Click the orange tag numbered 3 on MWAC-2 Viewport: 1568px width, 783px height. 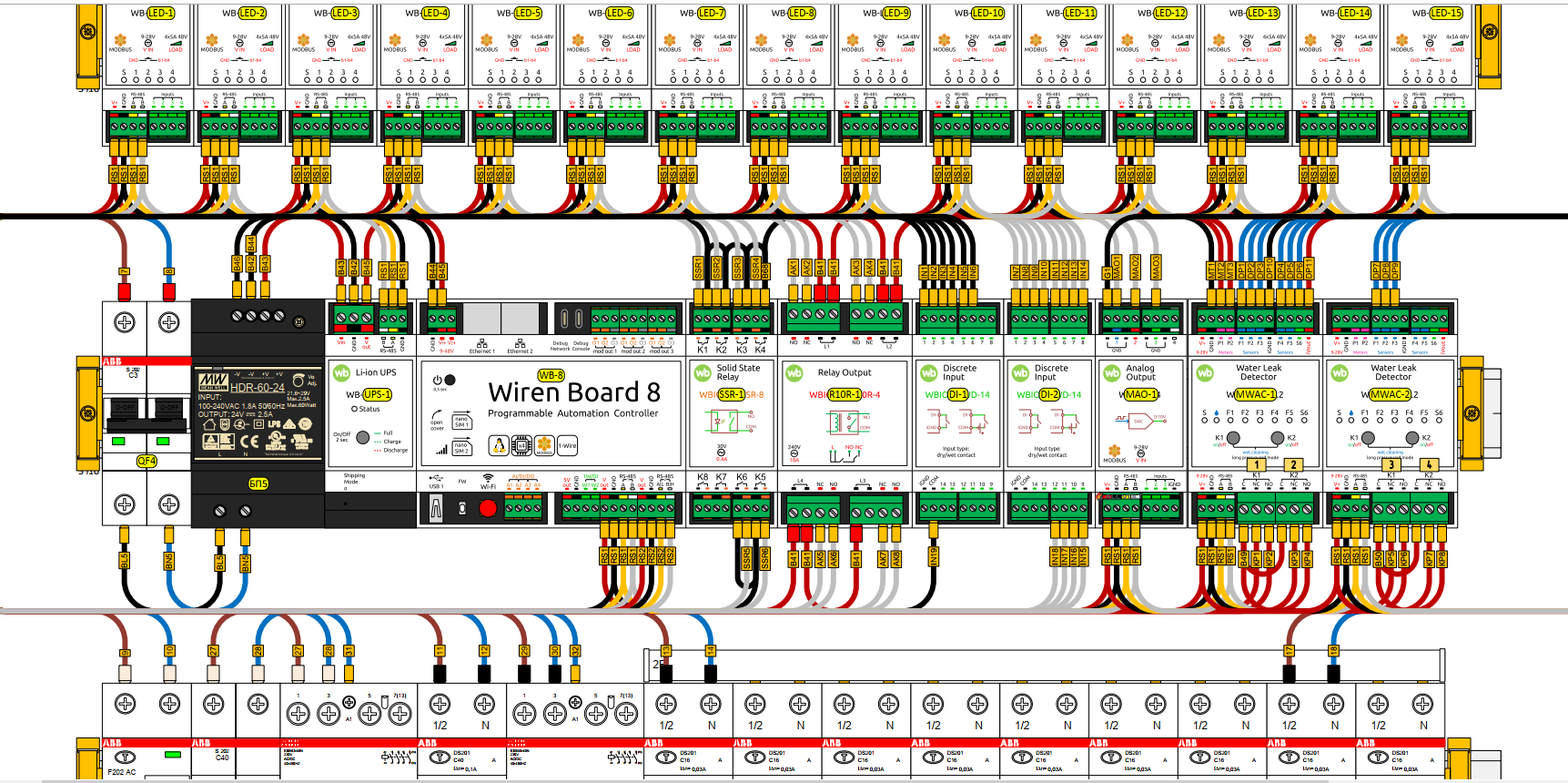1391,464
